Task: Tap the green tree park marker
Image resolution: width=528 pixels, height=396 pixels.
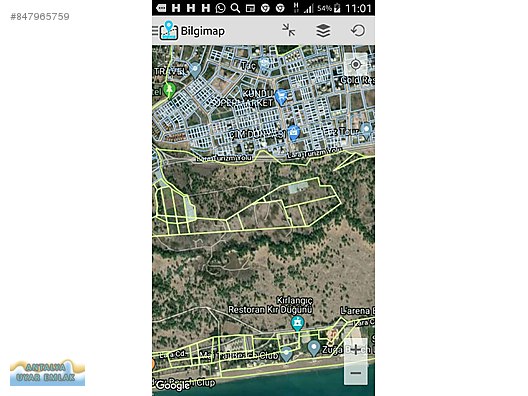Action: coord(169,90)
